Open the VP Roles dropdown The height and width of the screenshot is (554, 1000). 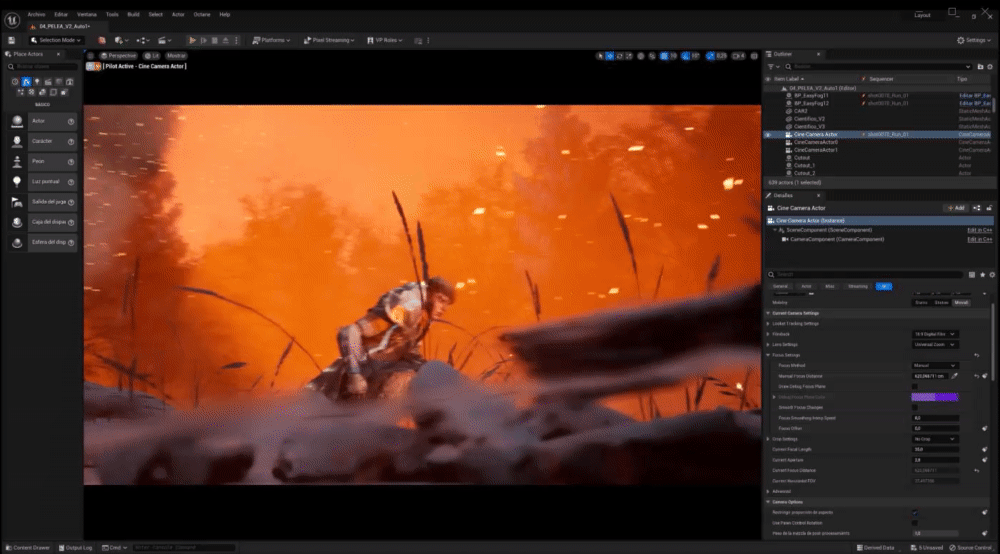pos(385,40)
